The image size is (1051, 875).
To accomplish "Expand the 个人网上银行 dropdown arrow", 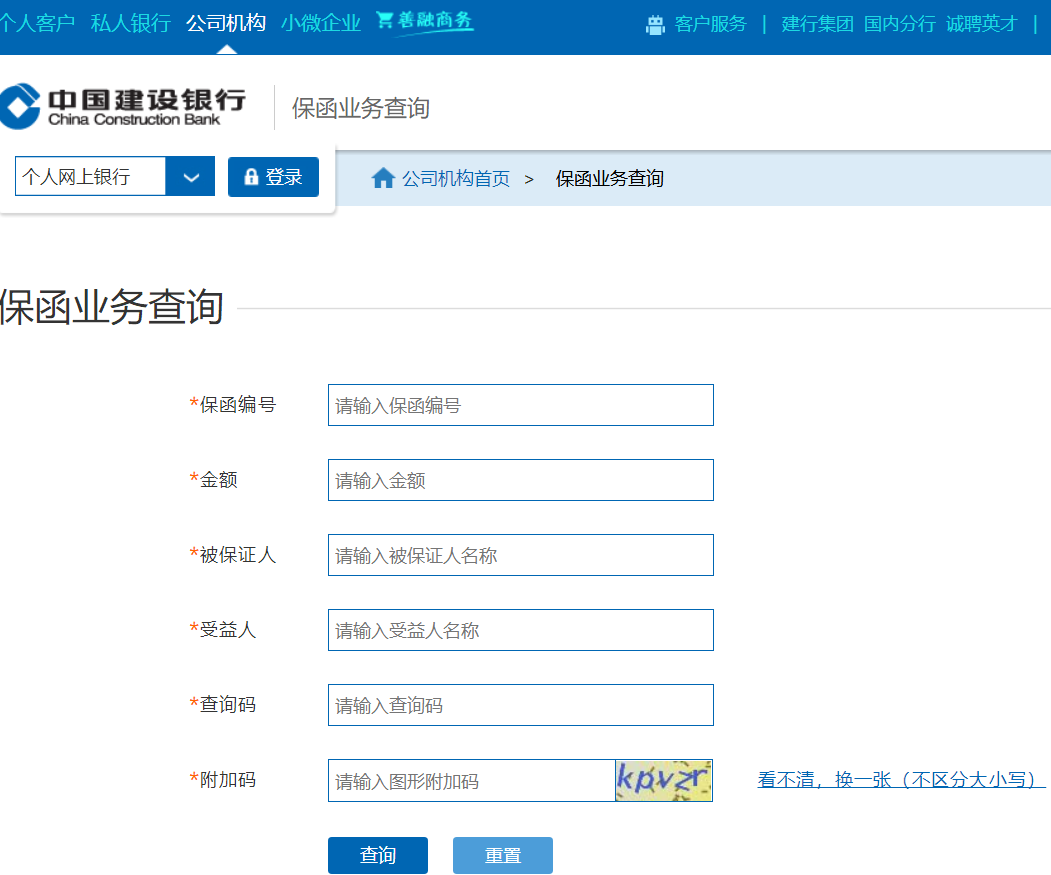I will tap(190, 177).
